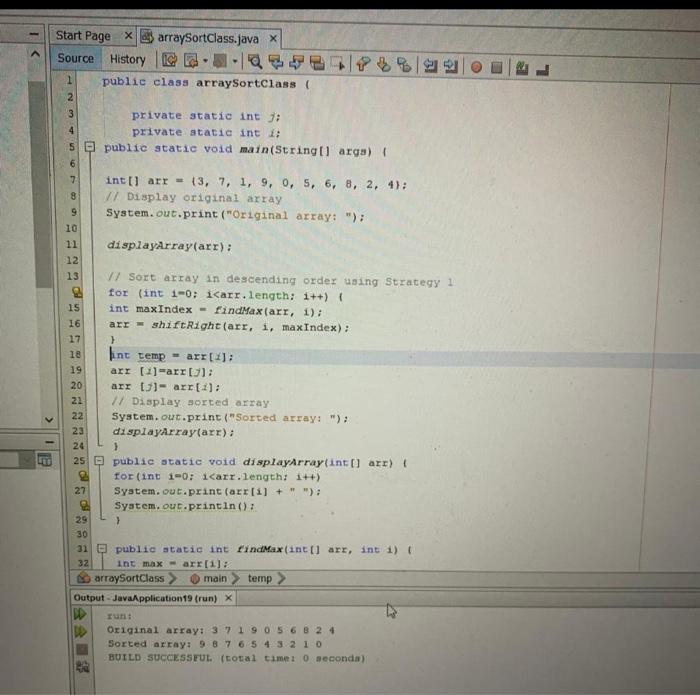This screenshot has width=700, height=695.
Task: Toggle Rectangular Selection icon
Action: (x=338, y=64)
